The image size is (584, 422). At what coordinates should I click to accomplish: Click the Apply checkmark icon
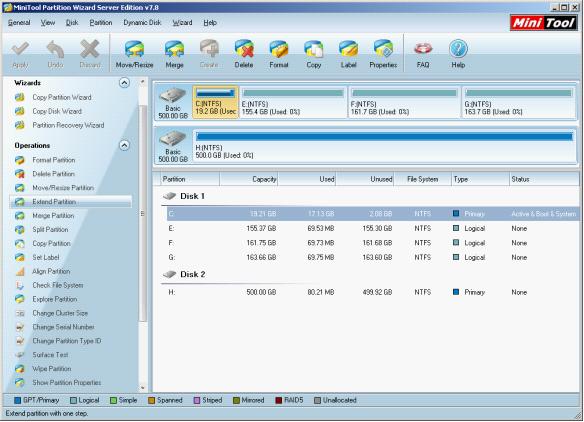point(20,54)
